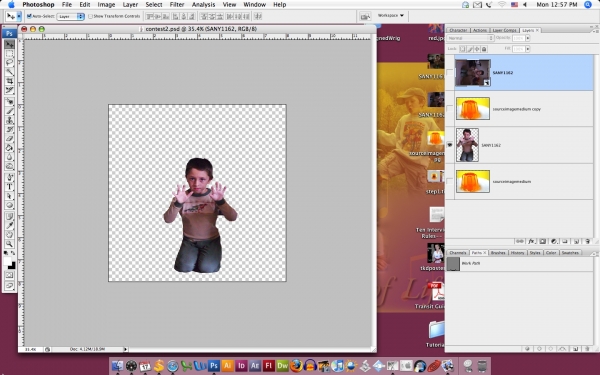Select the Slice tool
This screenshot has height=375, width=600.
pos(9,90)
